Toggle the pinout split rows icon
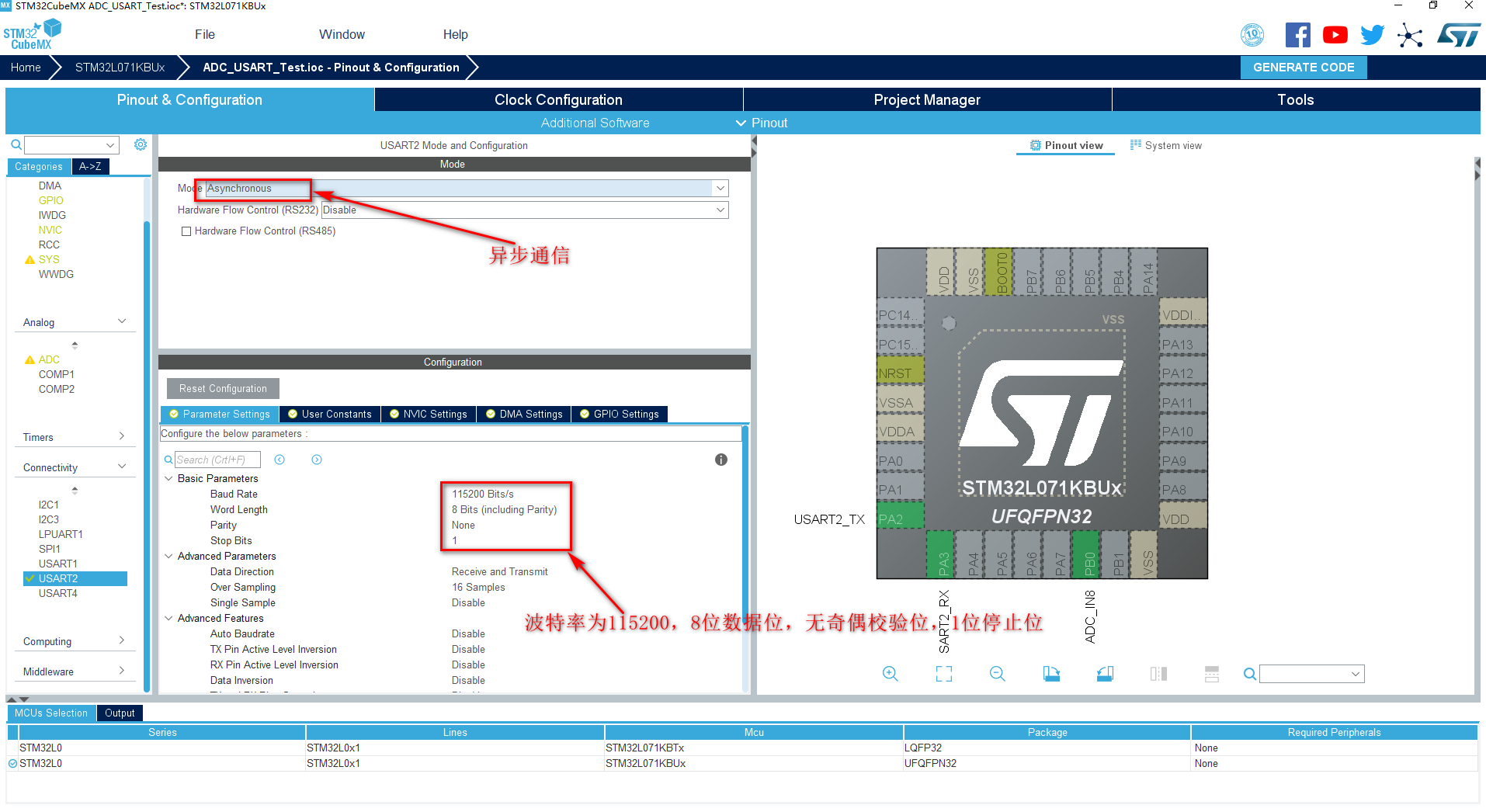This screenshot has height=812, width=1486. pyautogui.click(x=1212, y=674)
